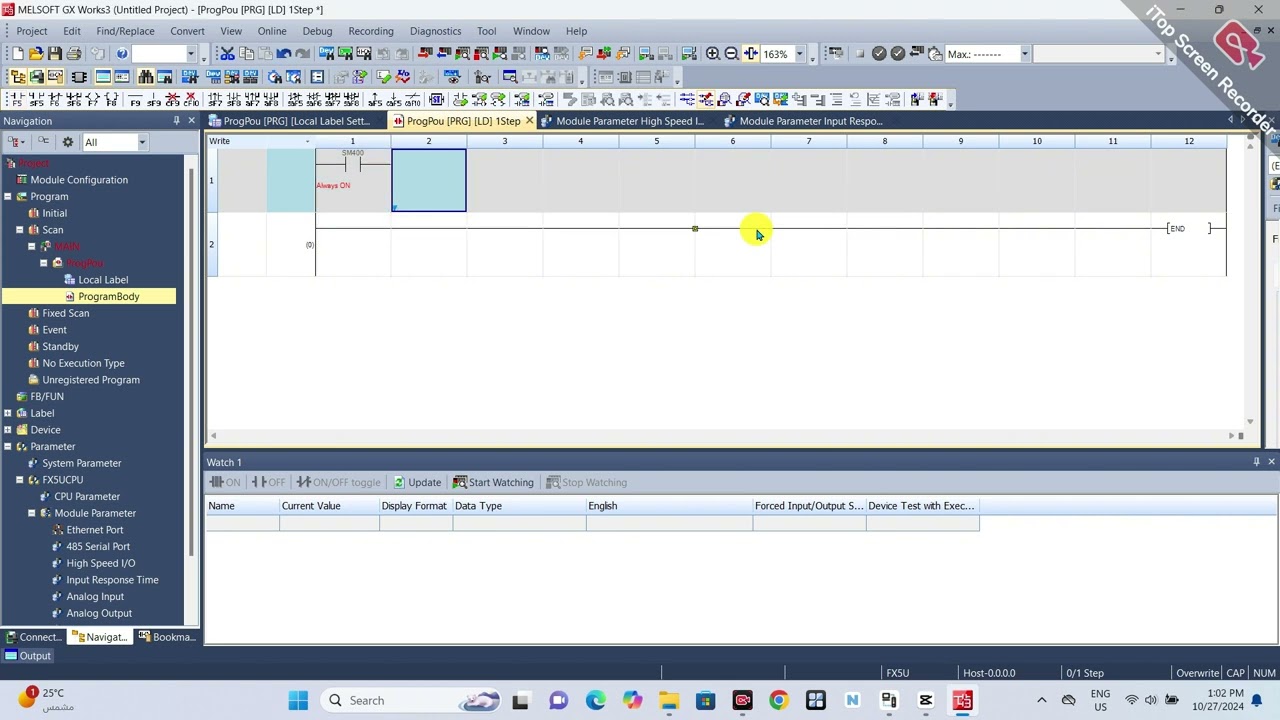The height and width of the screenshot is (720, 1280).
Task: Delete horizontal line with the cF9 icon
Action: [173, 99]
